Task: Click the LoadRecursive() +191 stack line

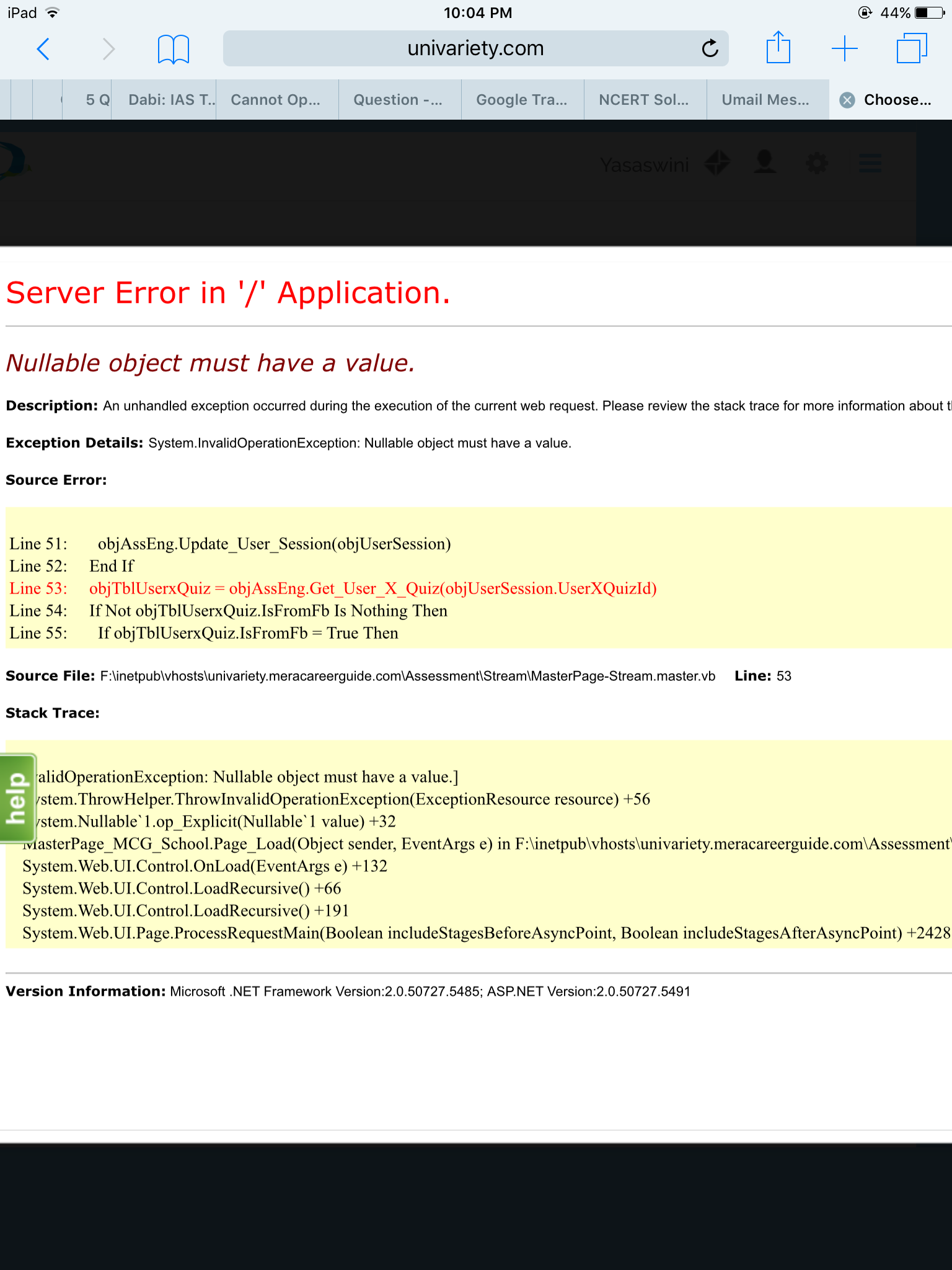Action: click(186, 911)
